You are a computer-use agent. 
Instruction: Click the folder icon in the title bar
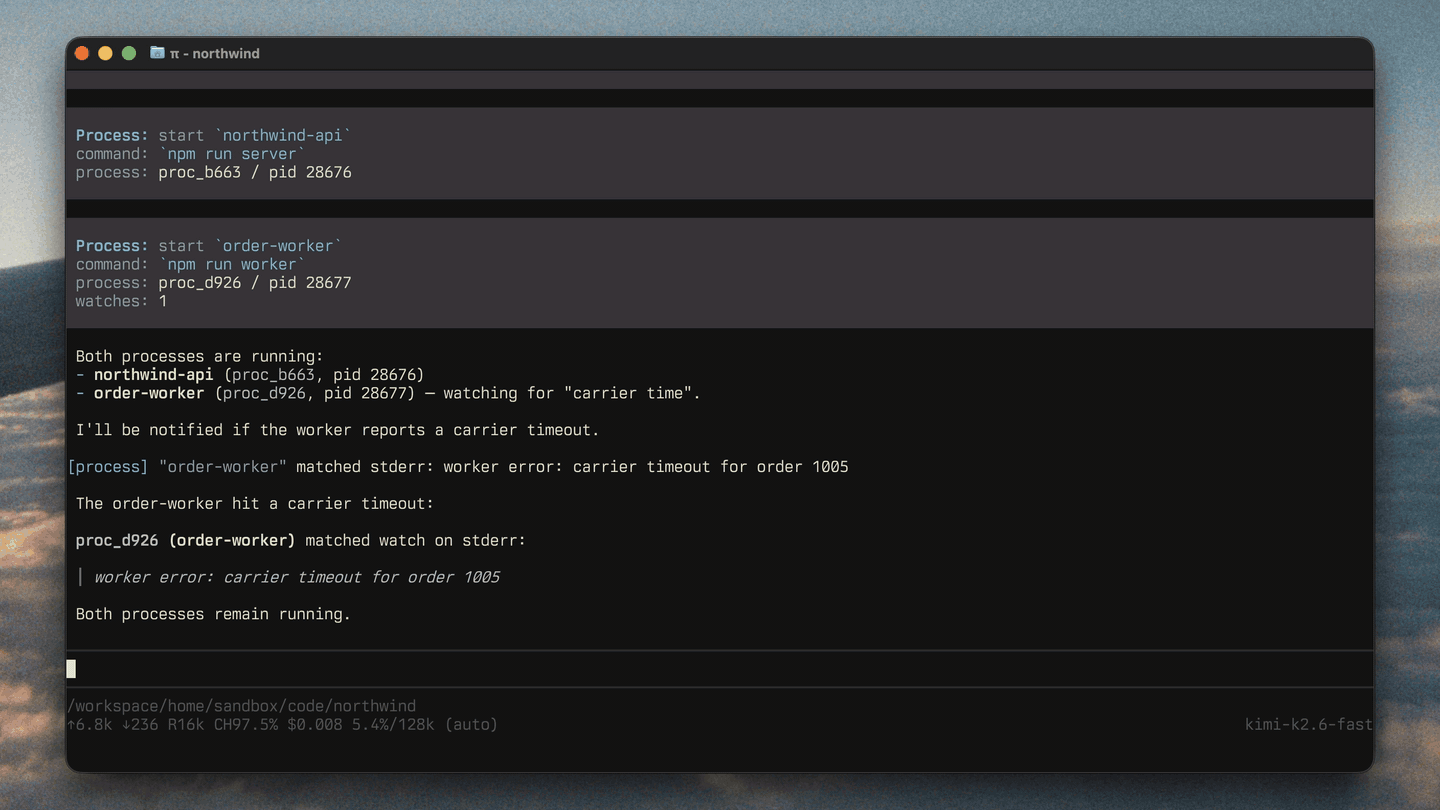click(x=157, y=53)
